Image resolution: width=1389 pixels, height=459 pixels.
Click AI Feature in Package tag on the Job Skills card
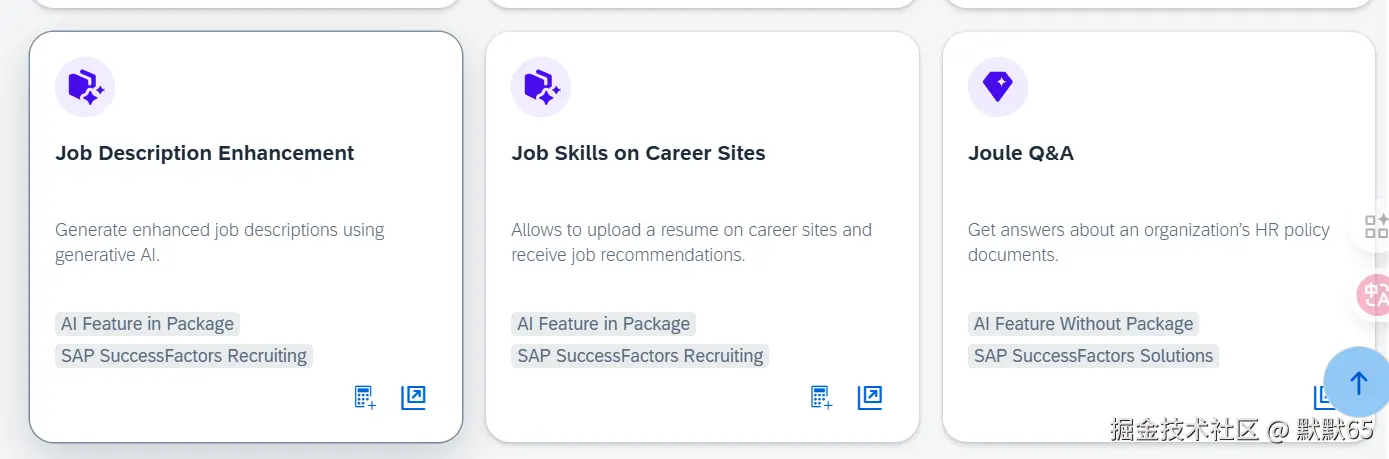pos(603,324)
